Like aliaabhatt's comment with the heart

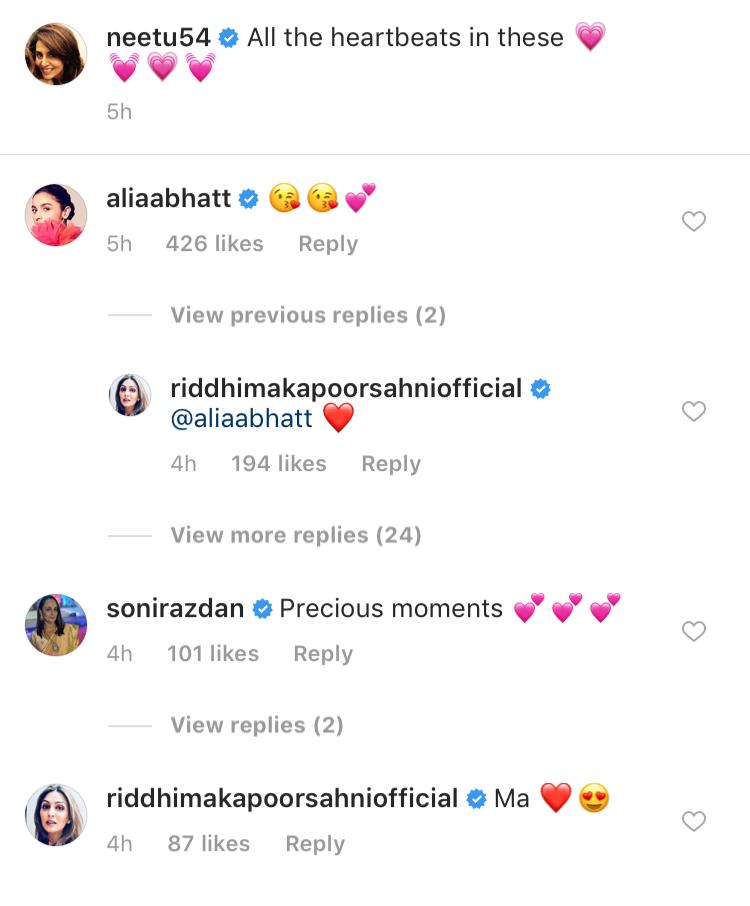tap(694, 222)
